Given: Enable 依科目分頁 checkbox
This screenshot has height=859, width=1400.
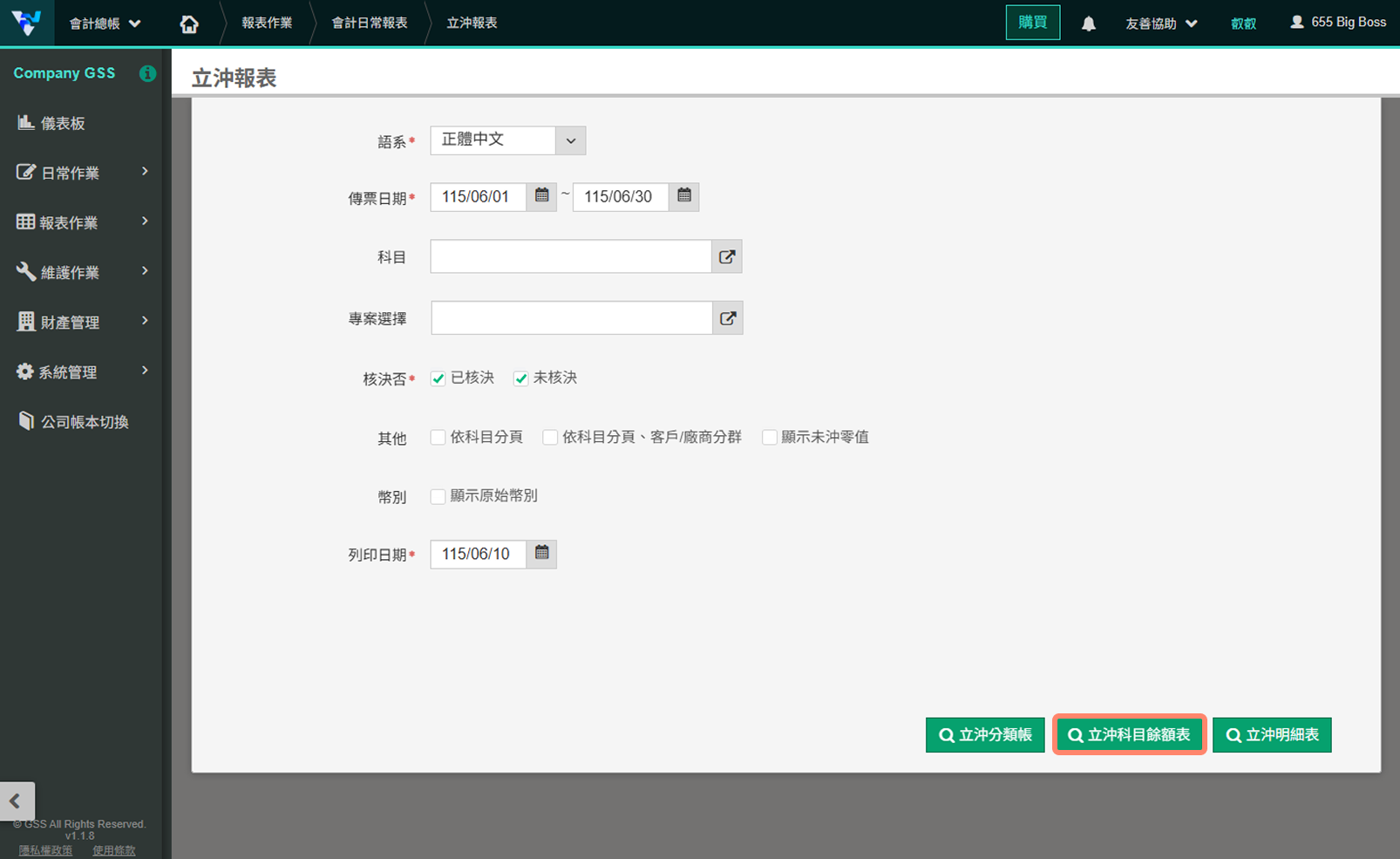Looking at the screenshot, I should pyautogui.click(x=438, y=437).
